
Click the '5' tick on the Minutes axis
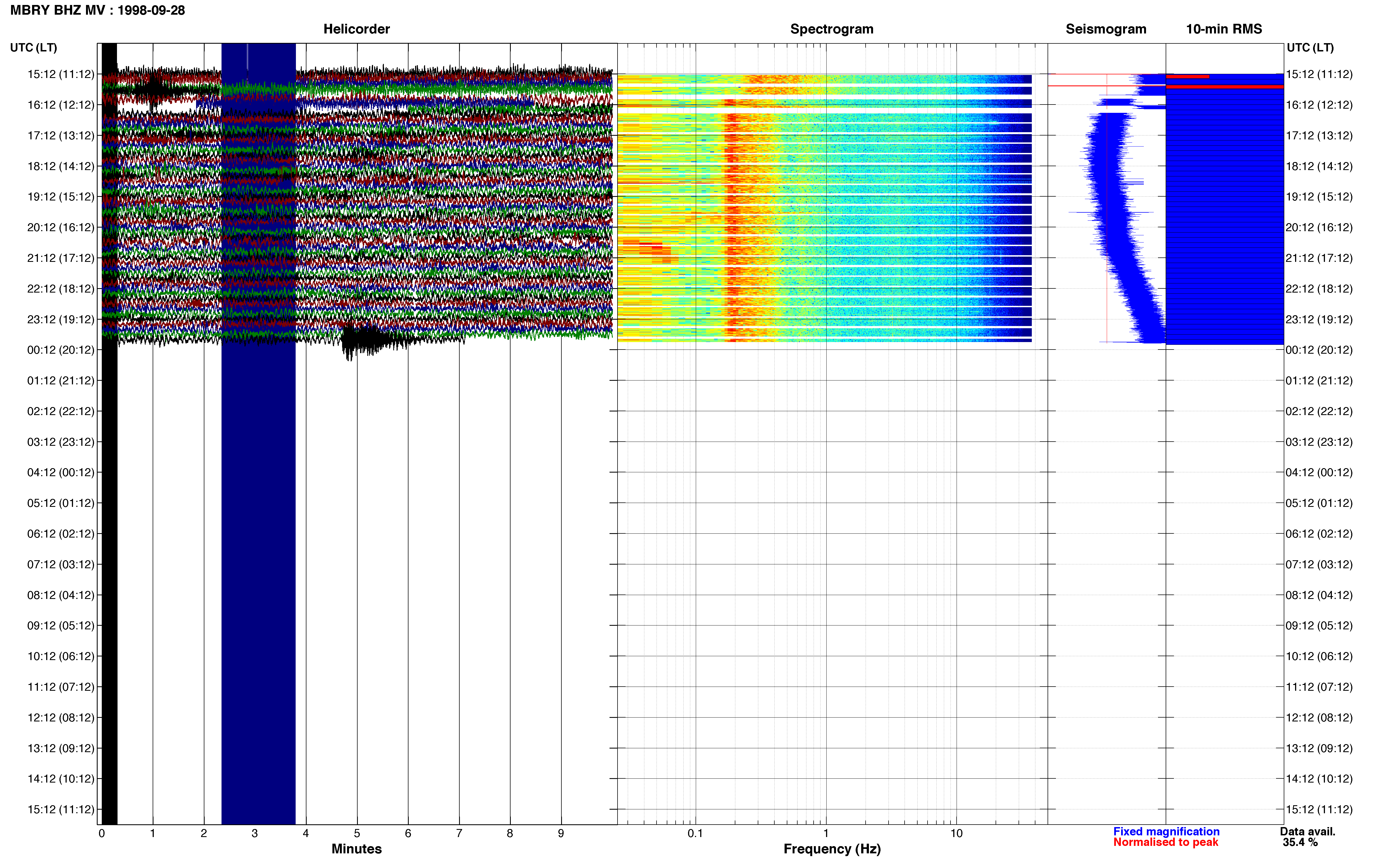point(357,833)
